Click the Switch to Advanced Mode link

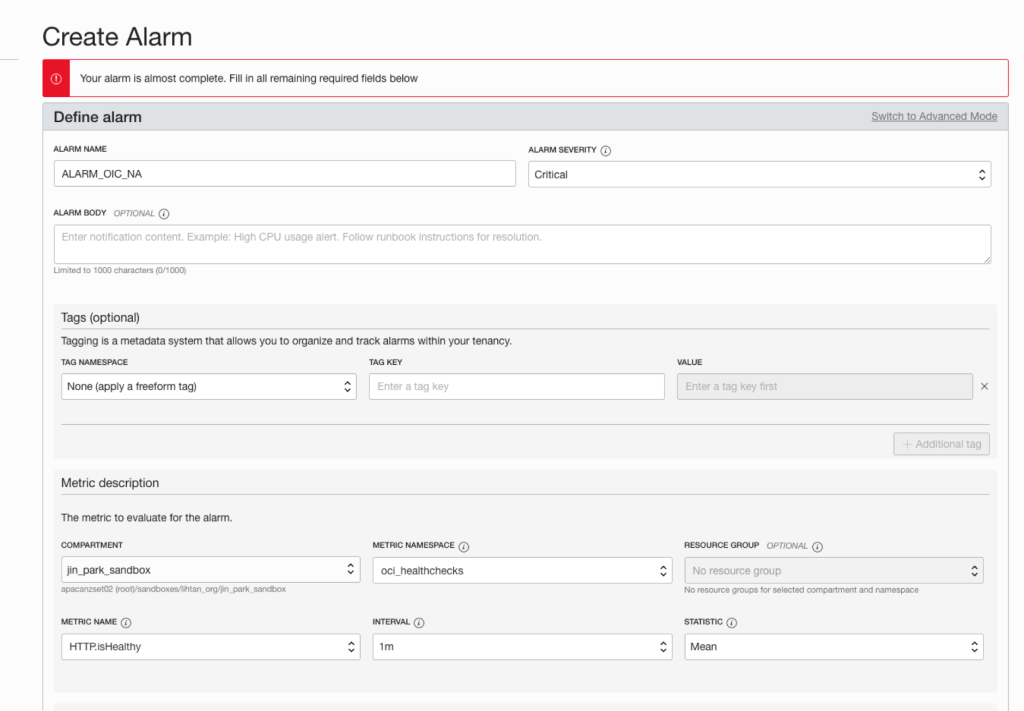[933, 117]
